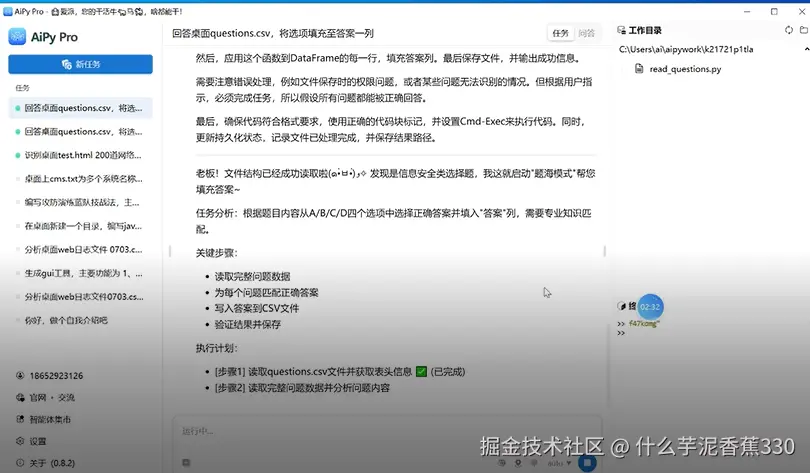Select the second 回答桌面questions.csv task
The image size is (810, 473).
point(81,132)
